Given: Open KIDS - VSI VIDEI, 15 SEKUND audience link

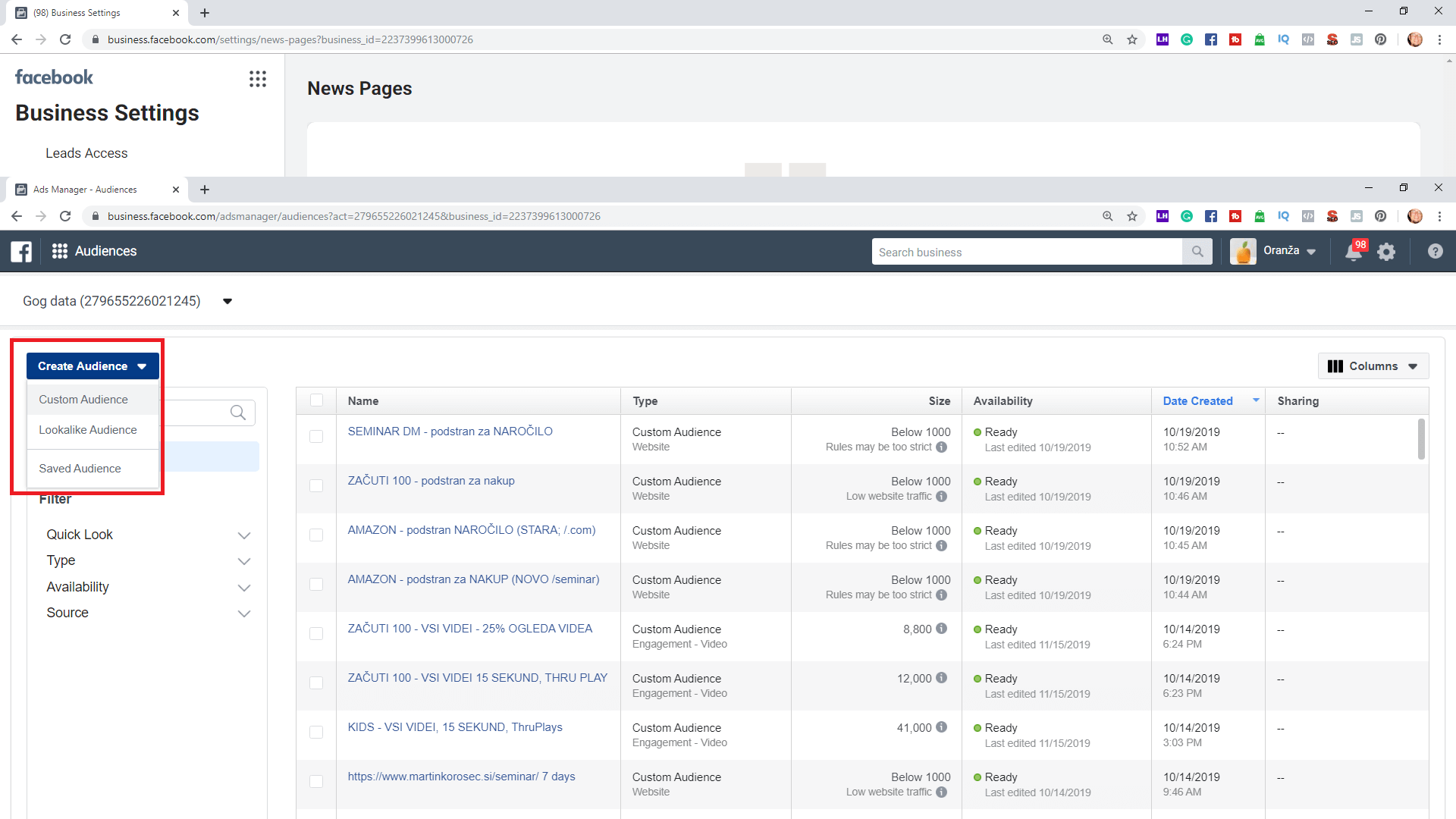Looking at the screenshot, I should (455, 727).
